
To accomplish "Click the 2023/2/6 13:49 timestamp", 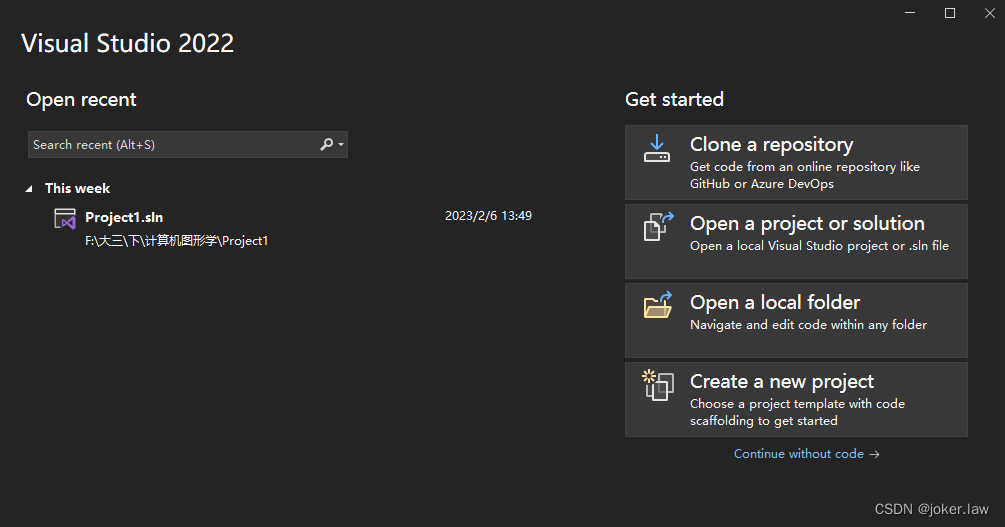I will point(488,216).
